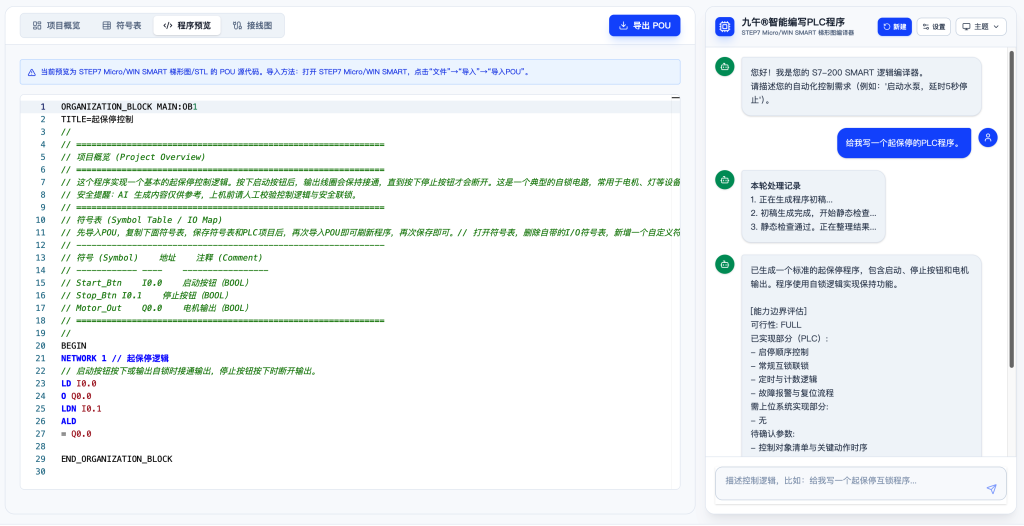Click the send arrow icon in chat input
Viewport: 1024px width, 526px height.
tap(991, 488)
